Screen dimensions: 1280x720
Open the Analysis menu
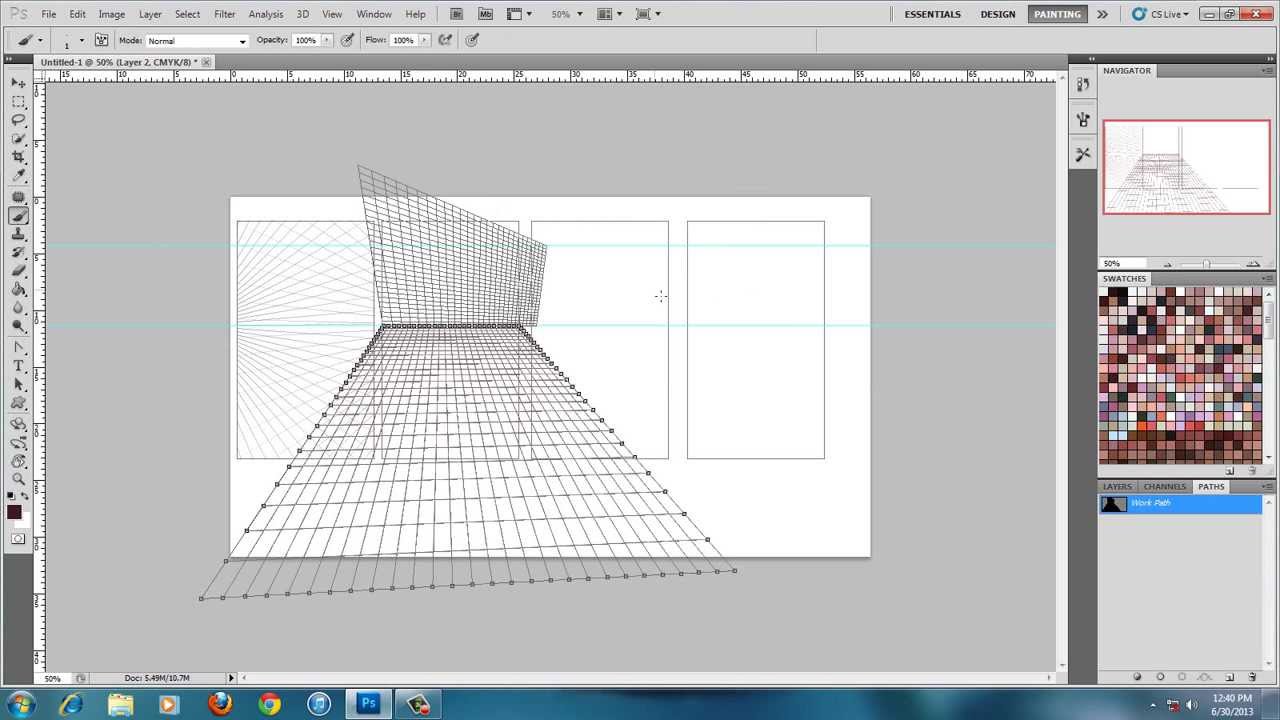coord(265,14)
